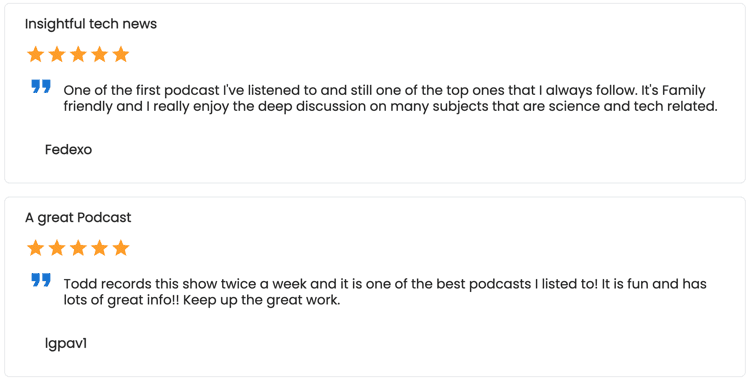Click the review text starting 'Todd records this show'
This screenshot has width=750, height=382.
(x=385, y=292)
